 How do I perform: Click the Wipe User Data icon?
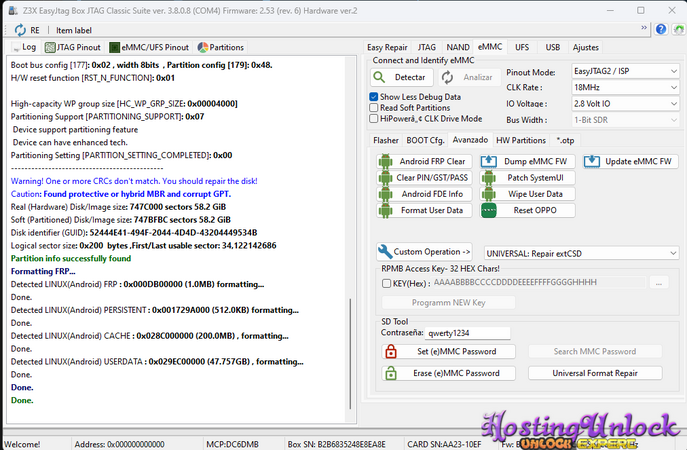click(488, 194)
